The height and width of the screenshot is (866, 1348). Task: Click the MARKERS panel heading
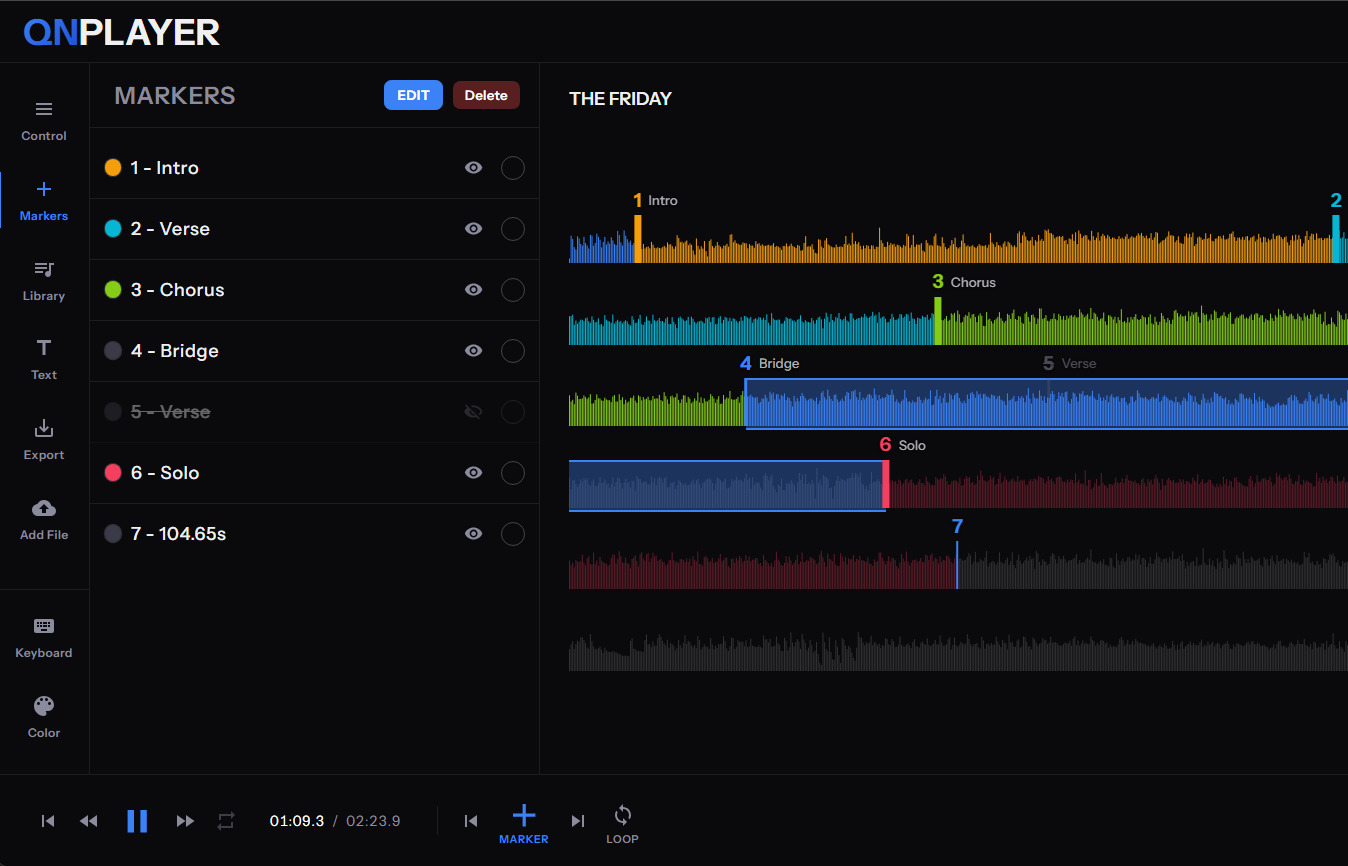(x=175, y=96)
